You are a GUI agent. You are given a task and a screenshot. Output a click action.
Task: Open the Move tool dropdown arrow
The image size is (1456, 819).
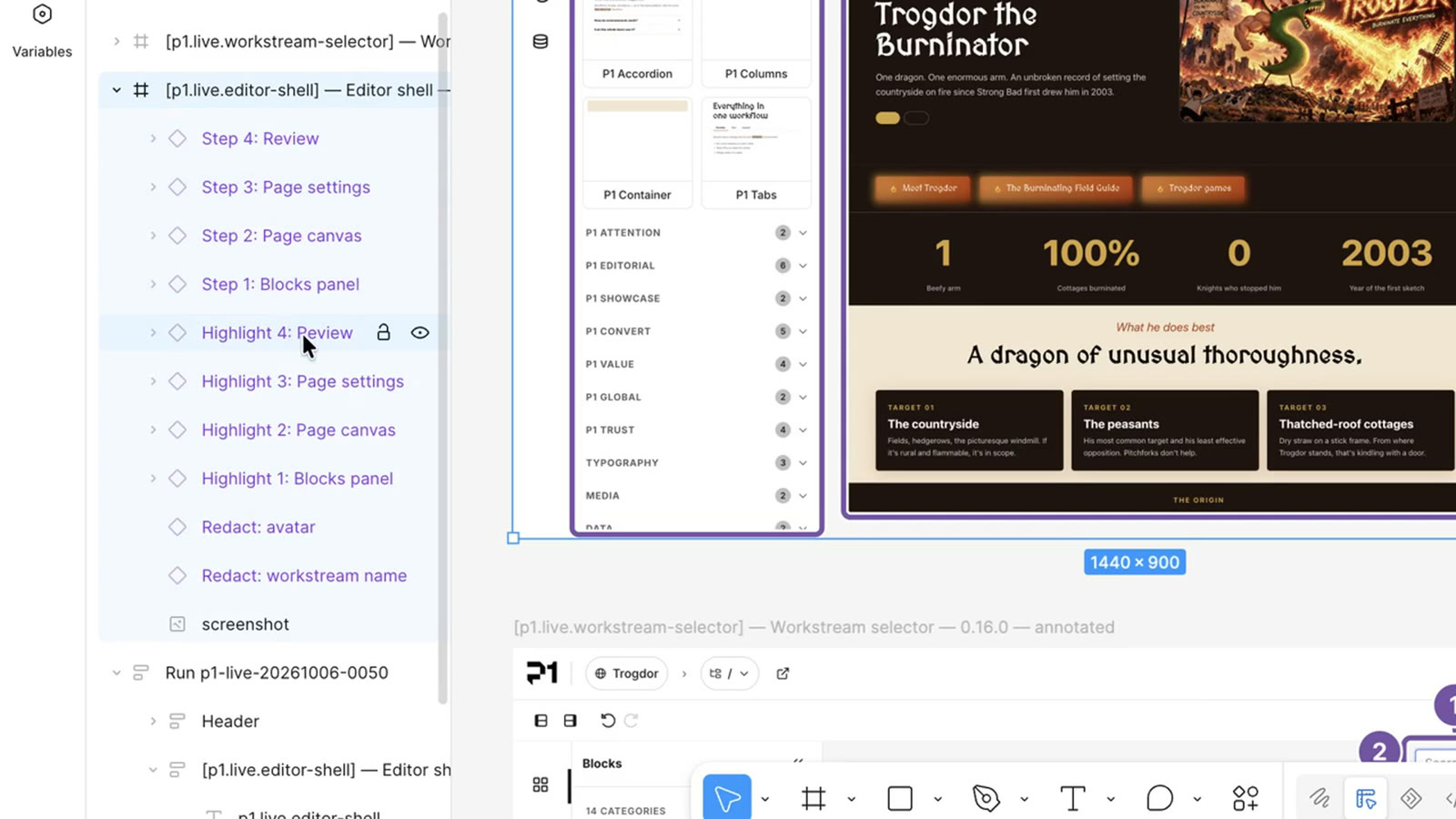[765, 800]
